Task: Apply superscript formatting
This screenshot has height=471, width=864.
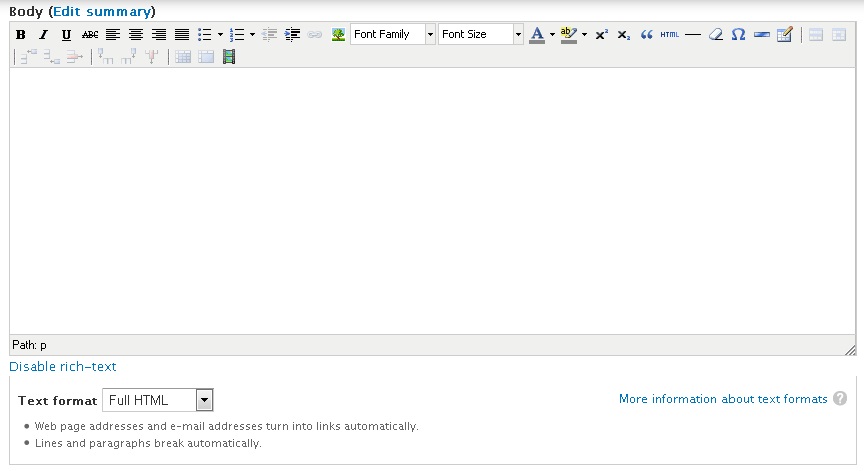Action: pos(601,35)
